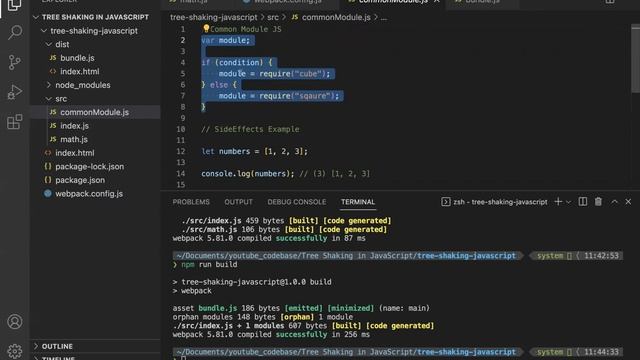Open the Manage gear icon
The width and height of the screenshot is (640, 360).
point(15,351)
